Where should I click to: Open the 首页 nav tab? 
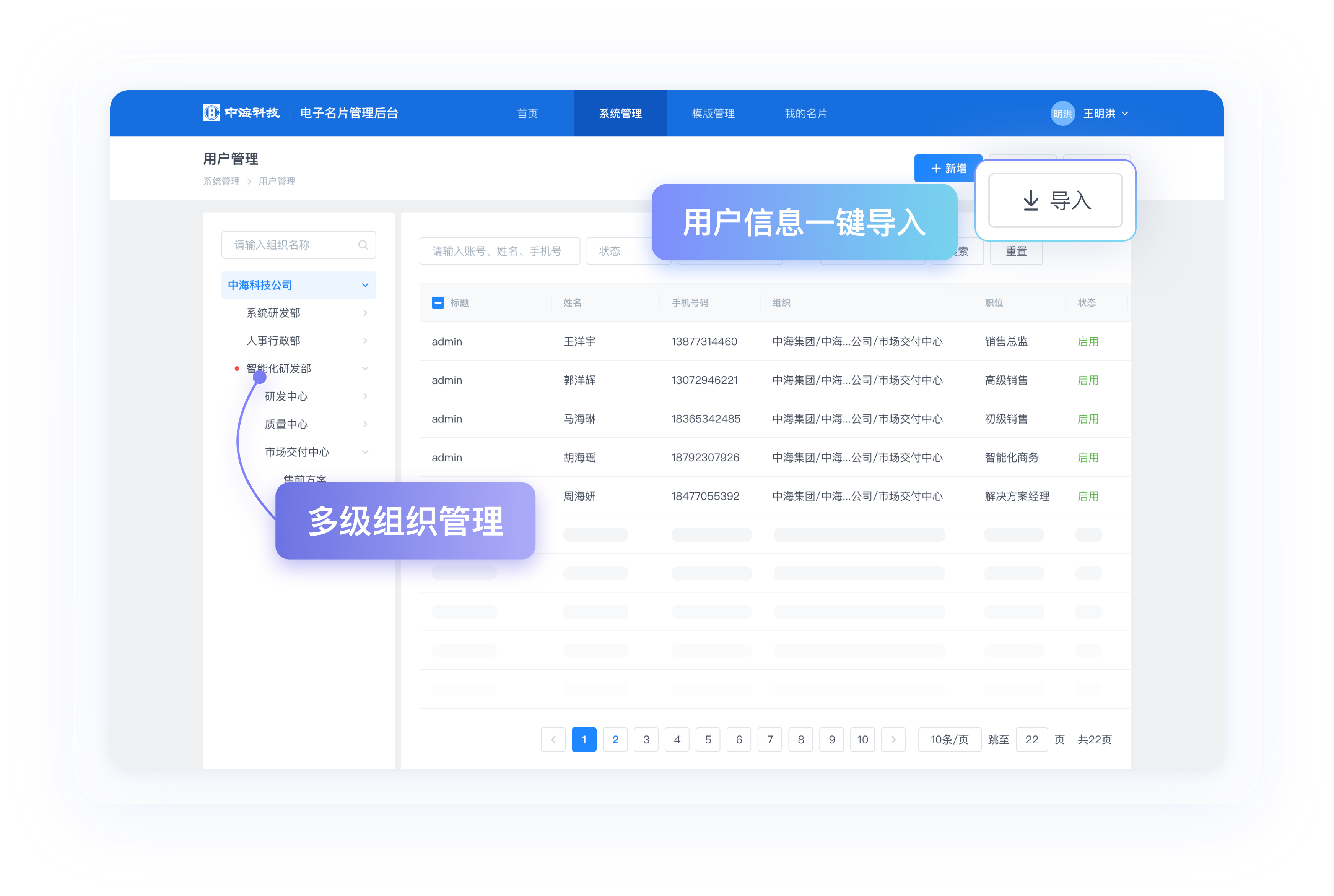(527, 113)
